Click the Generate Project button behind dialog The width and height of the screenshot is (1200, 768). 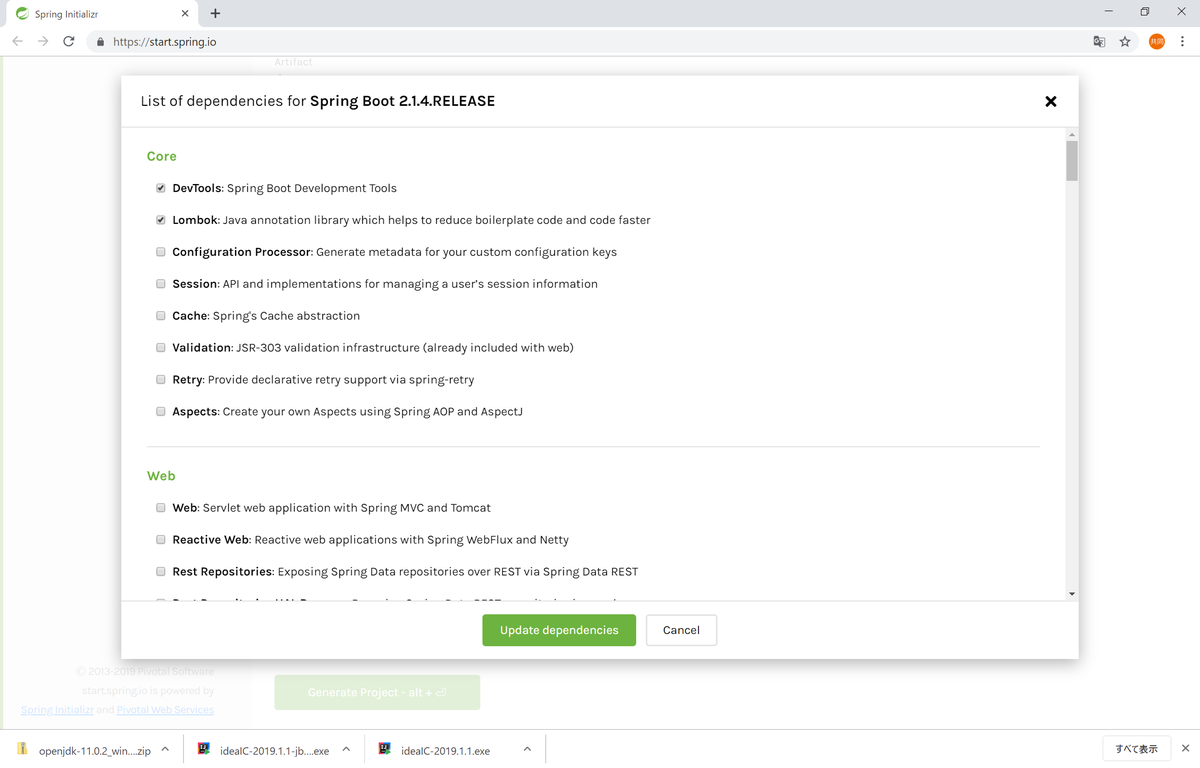click(x=377, y=692)
